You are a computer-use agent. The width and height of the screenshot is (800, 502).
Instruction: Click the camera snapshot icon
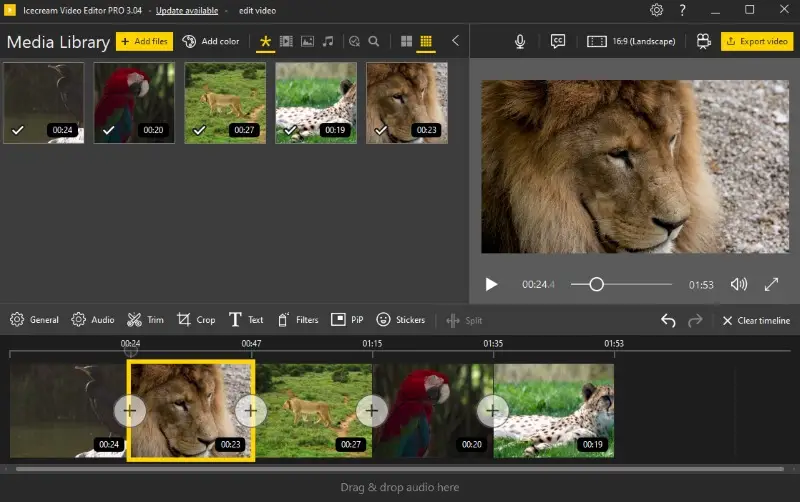pyautogui.click(x=704, y=41)
